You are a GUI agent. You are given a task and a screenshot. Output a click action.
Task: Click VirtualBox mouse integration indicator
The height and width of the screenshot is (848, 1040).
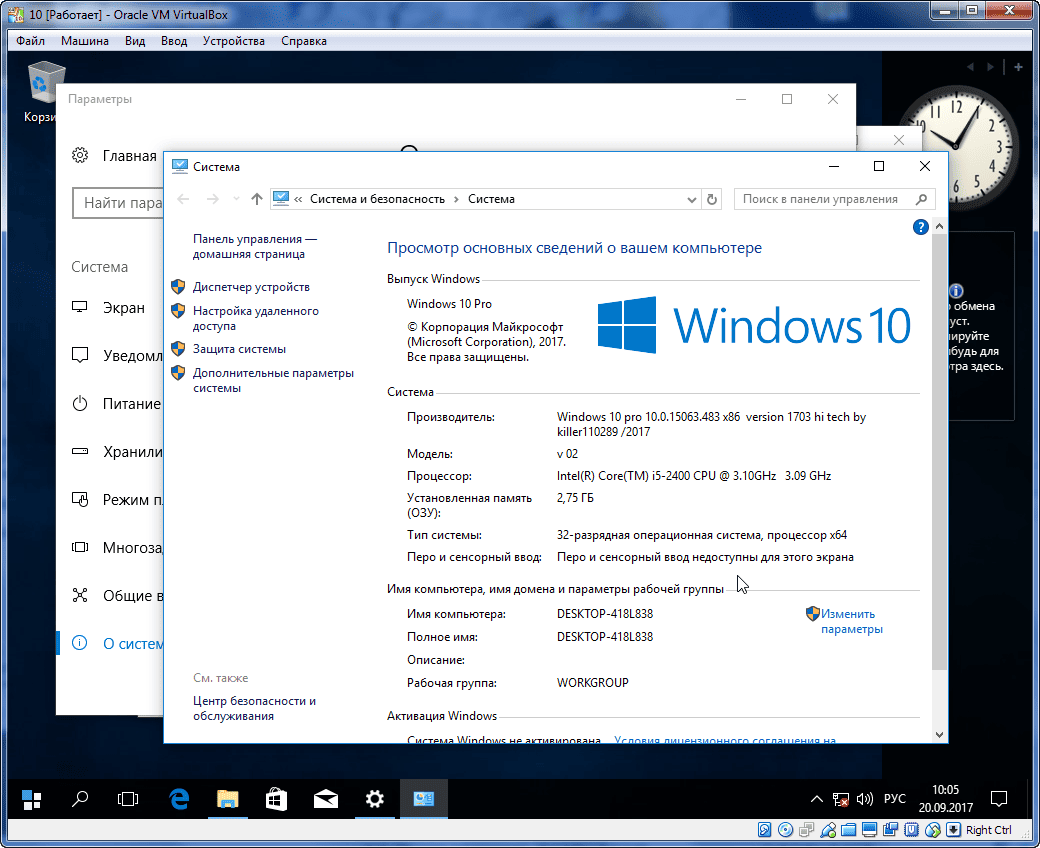(933, 829)
